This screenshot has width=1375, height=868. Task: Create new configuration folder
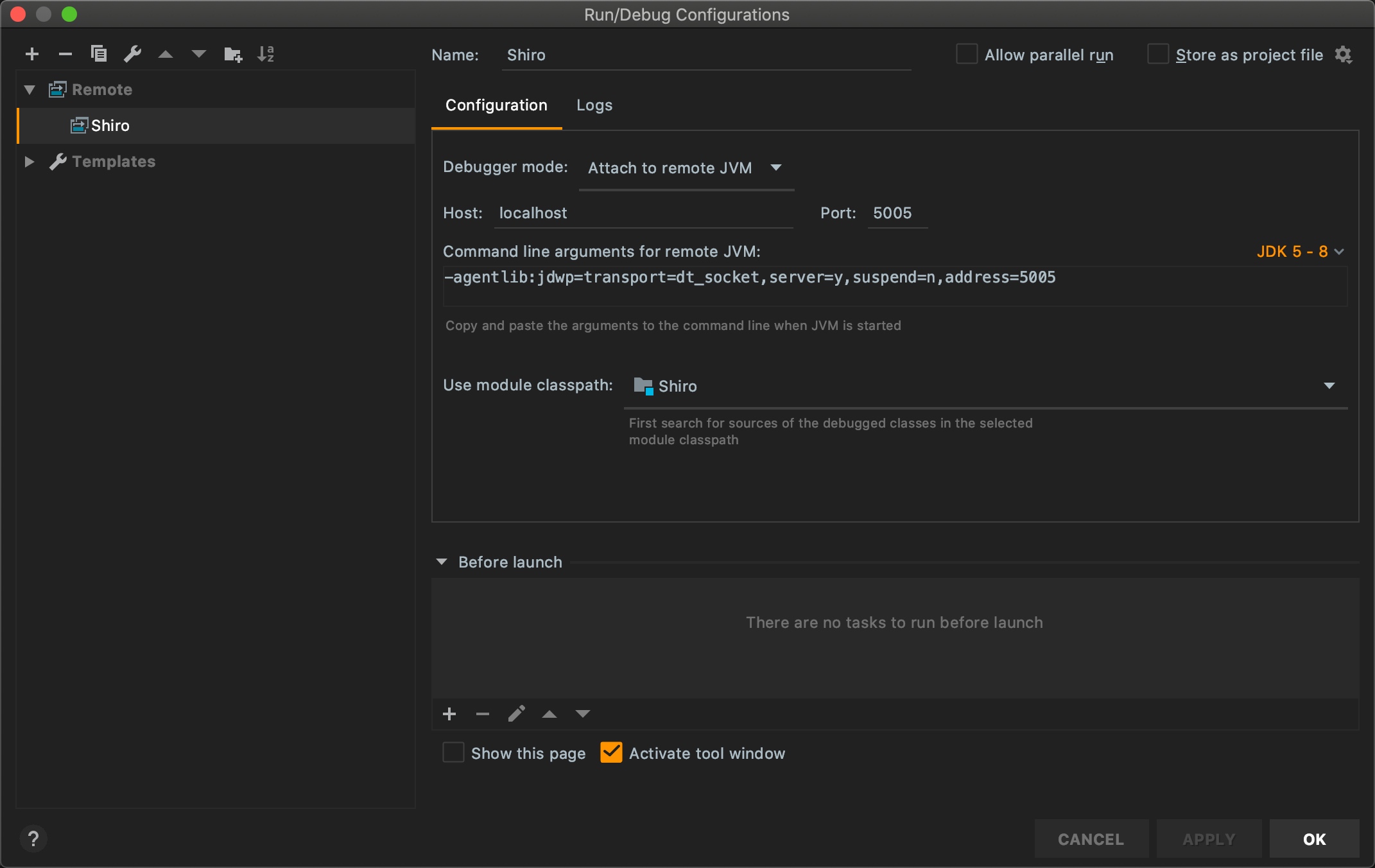click(x=232, y=55)
